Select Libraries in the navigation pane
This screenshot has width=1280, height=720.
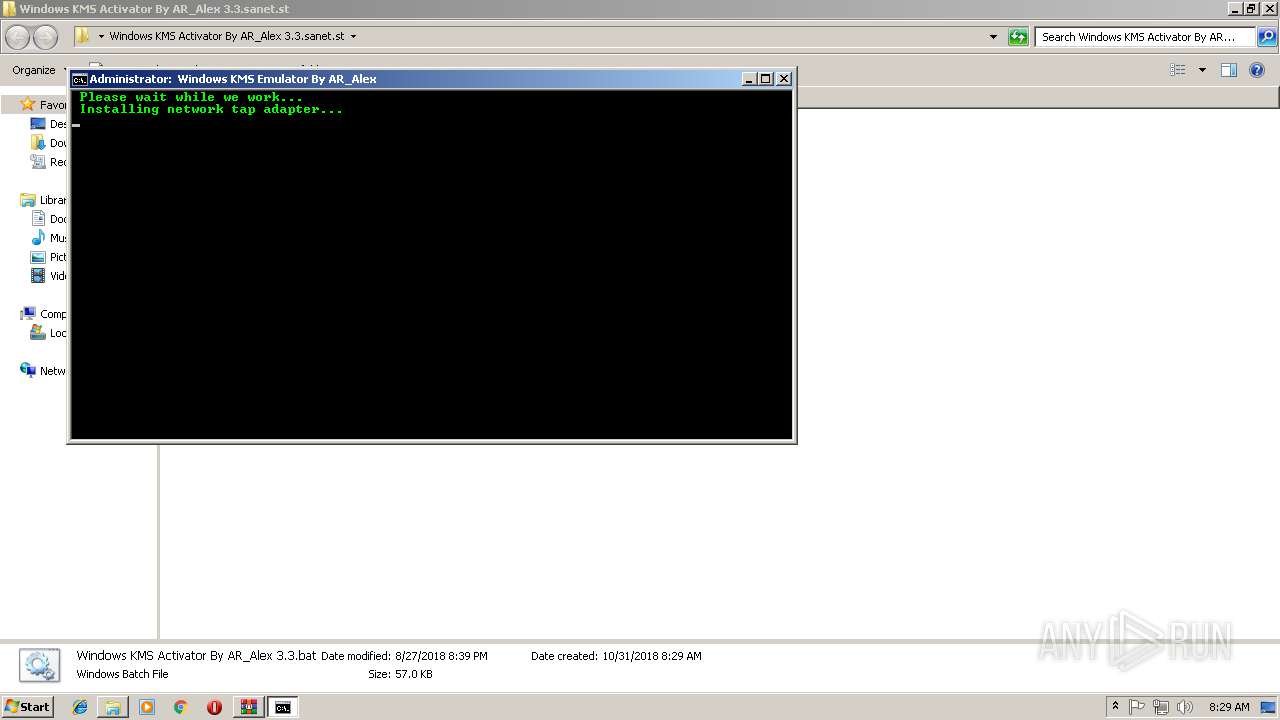pos(43,200)
